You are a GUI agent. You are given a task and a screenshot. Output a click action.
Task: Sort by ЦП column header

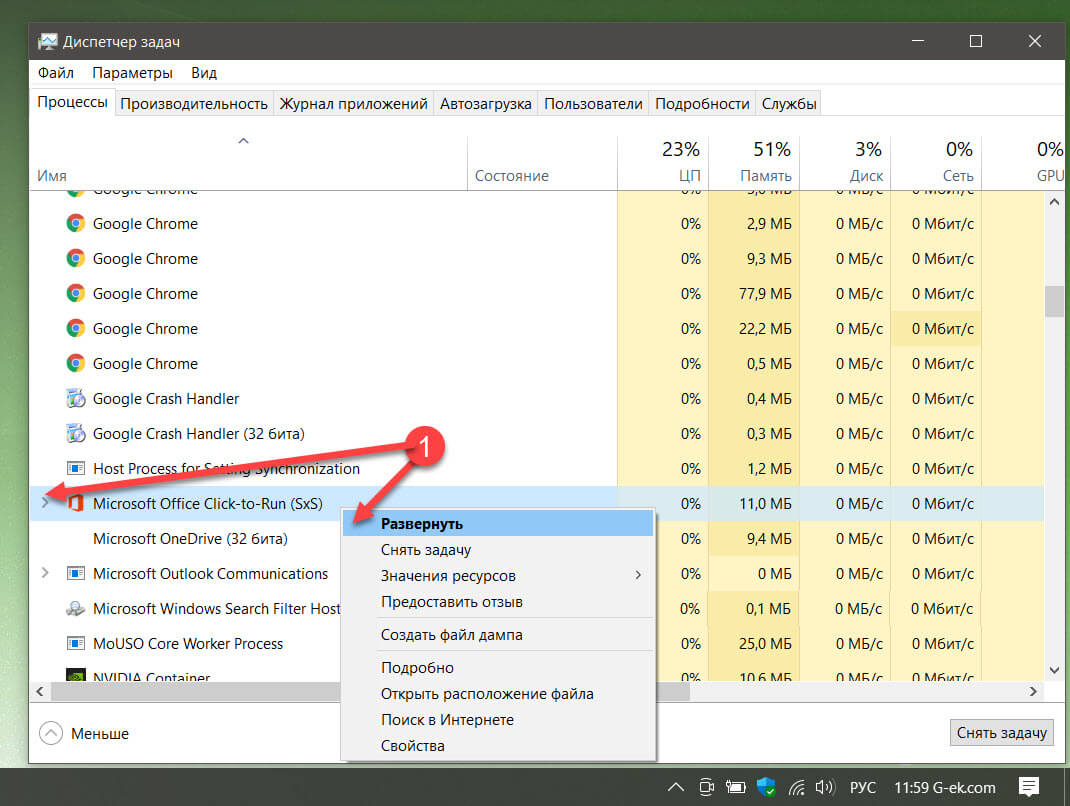pos(663,162)
